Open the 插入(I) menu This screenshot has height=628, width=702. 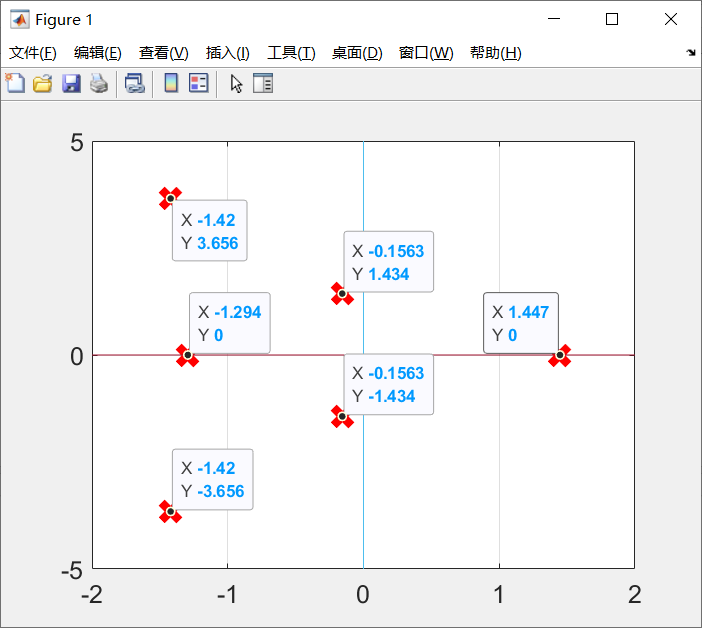(x=227, y=53)
